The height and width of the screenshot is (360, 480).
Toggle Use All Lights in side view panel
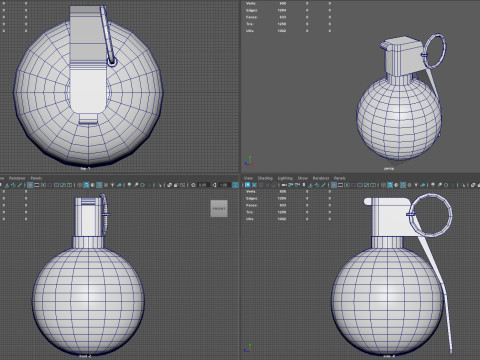tap(416, 185)
